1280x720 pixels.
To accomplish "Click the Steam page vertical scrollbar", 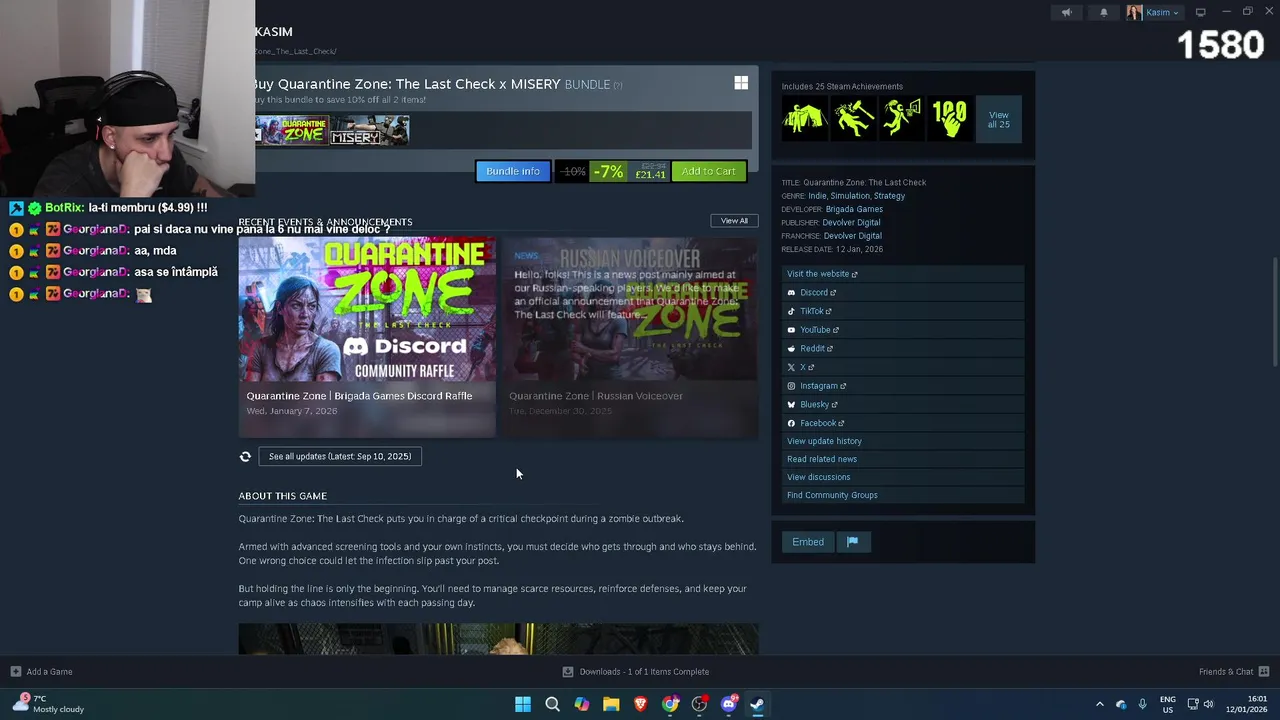I will tap(1274, 312).
